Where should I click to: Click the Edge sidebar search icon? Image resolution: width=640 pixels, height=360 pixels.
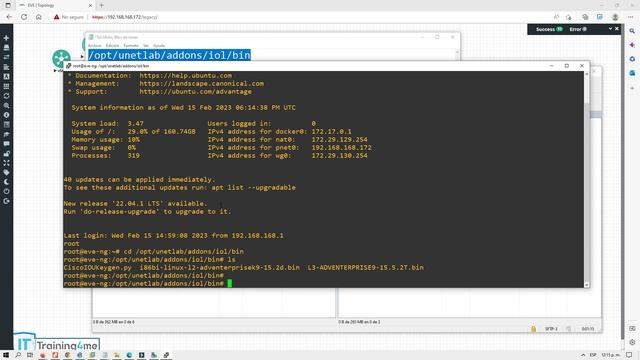tap(632, 31)
